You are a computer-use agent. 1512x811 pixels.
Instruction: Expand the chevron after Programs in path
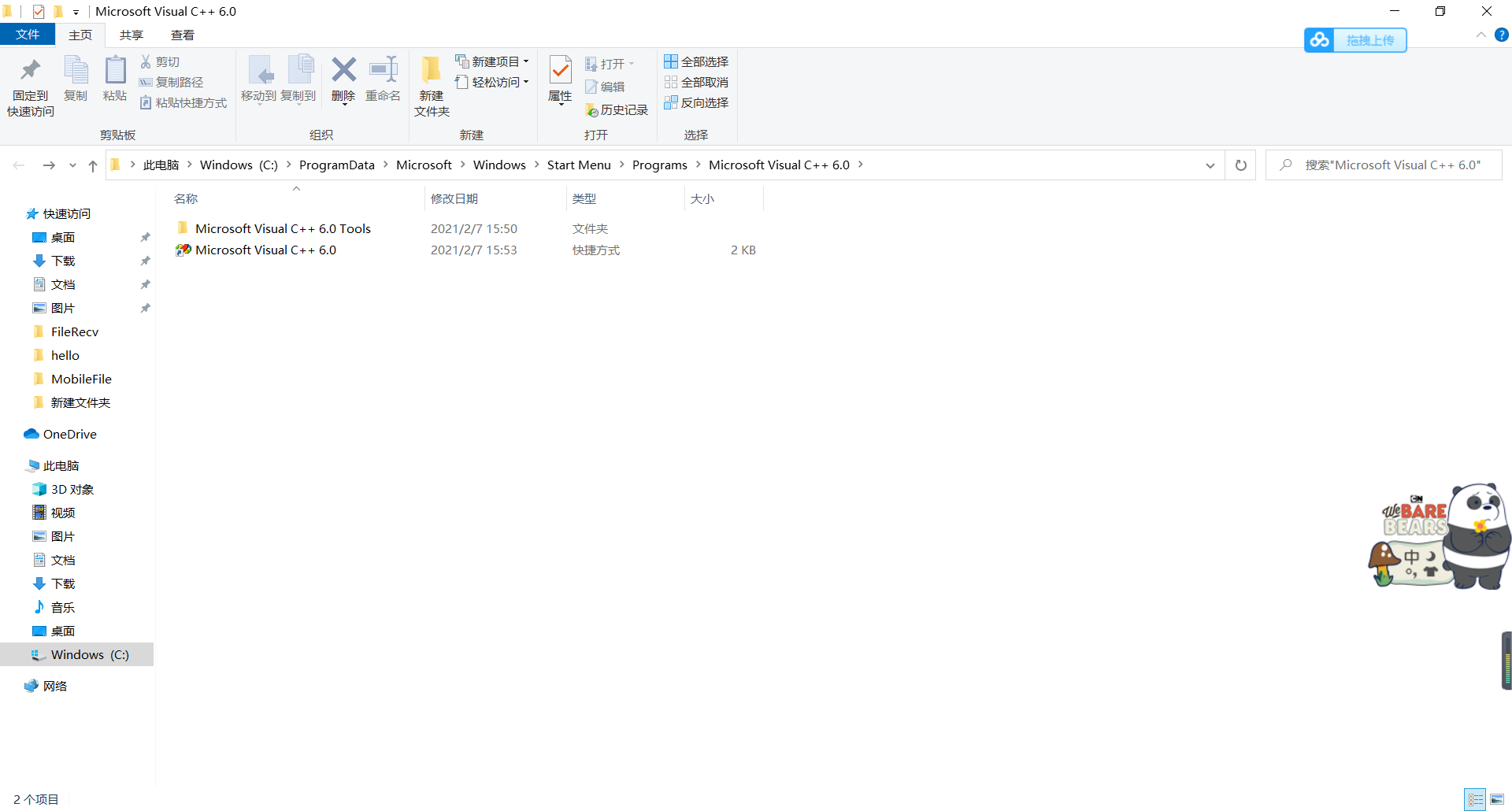[699, 165]
